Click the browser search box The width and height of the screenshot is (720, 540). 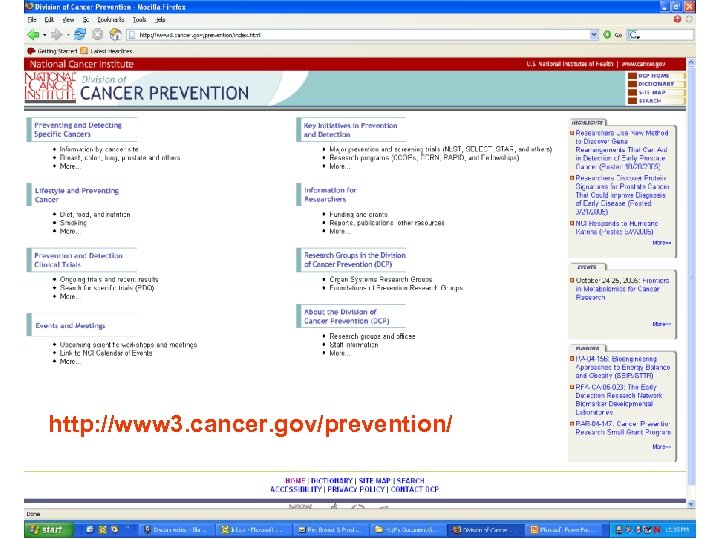pos(660,35)
